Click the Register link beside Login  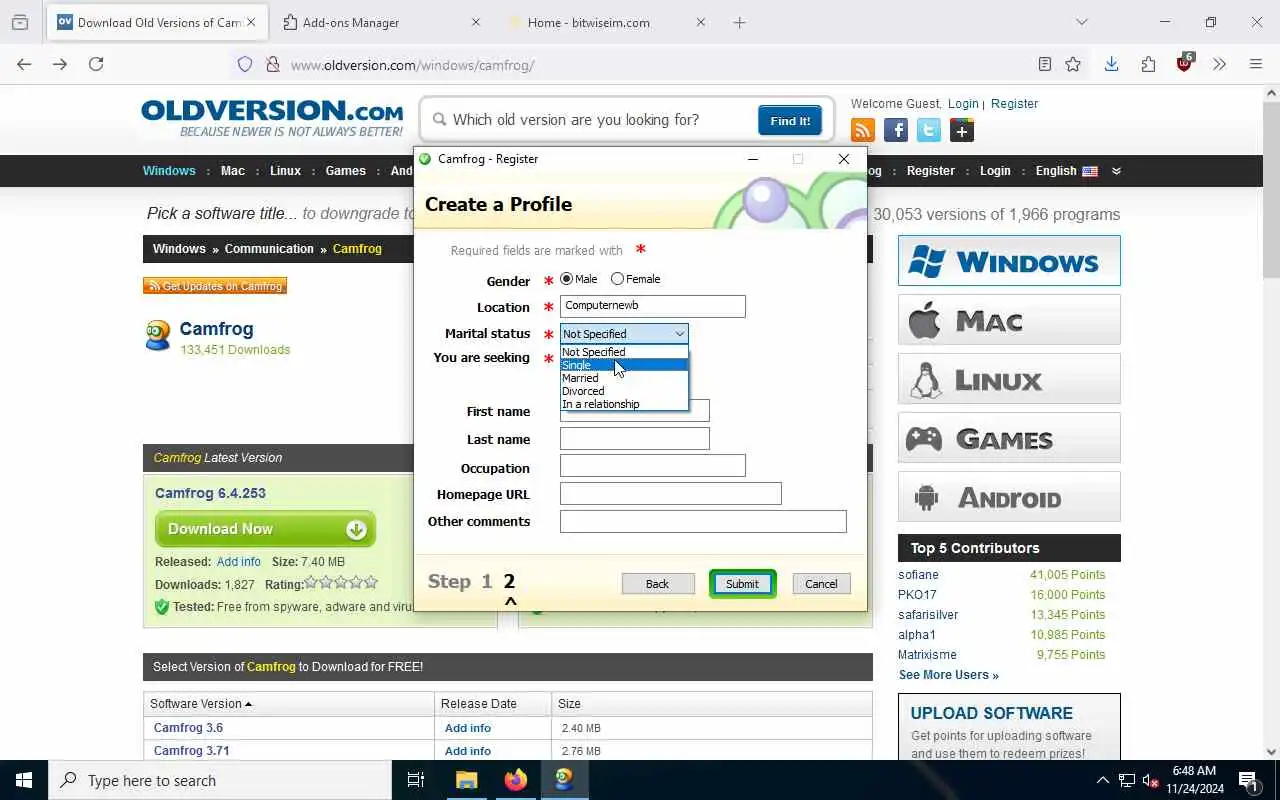[x=1014, y=103]
